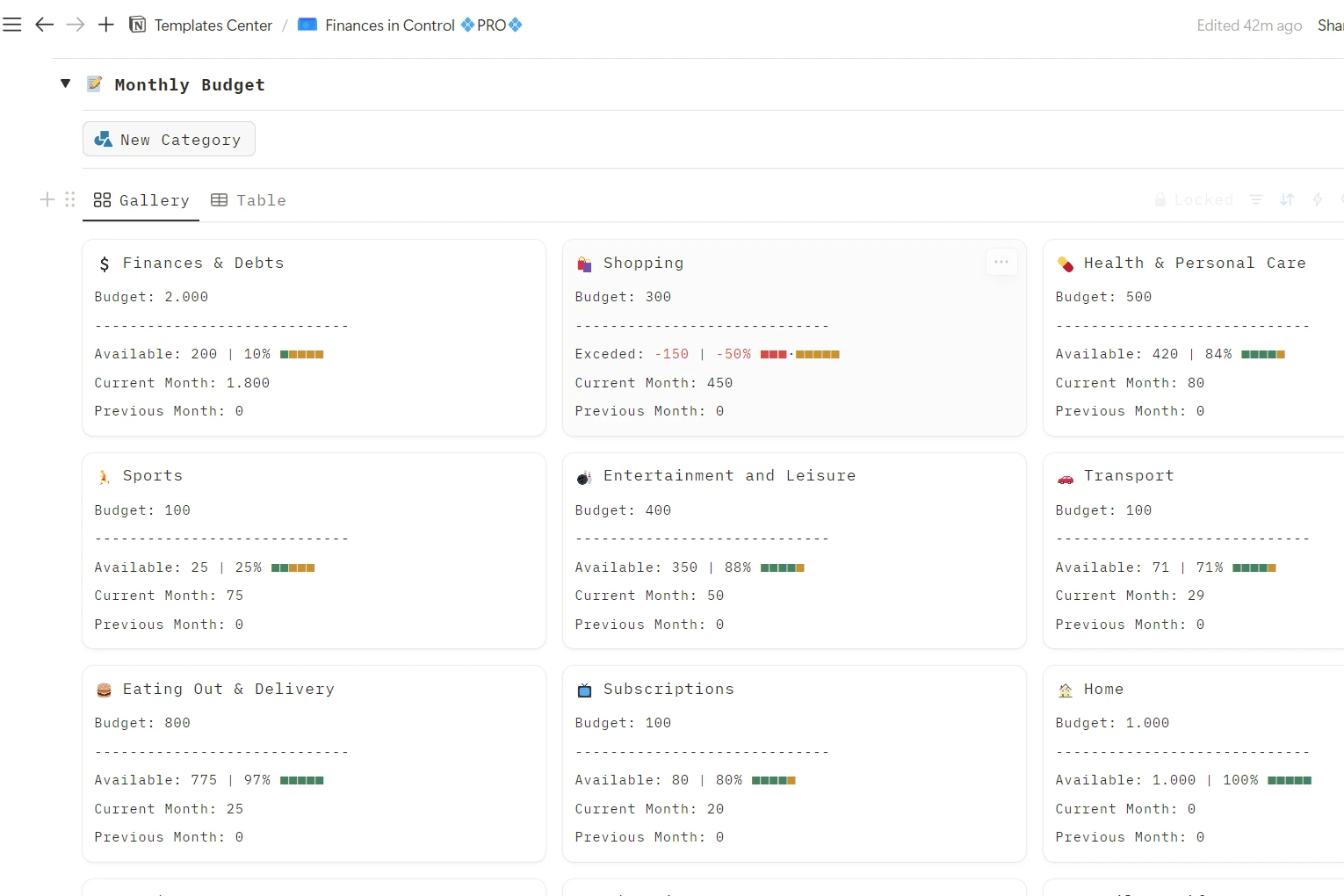Click the lightning automation icon
The width and height of the screenshot is (1344, 896).
click(1318, 199)
